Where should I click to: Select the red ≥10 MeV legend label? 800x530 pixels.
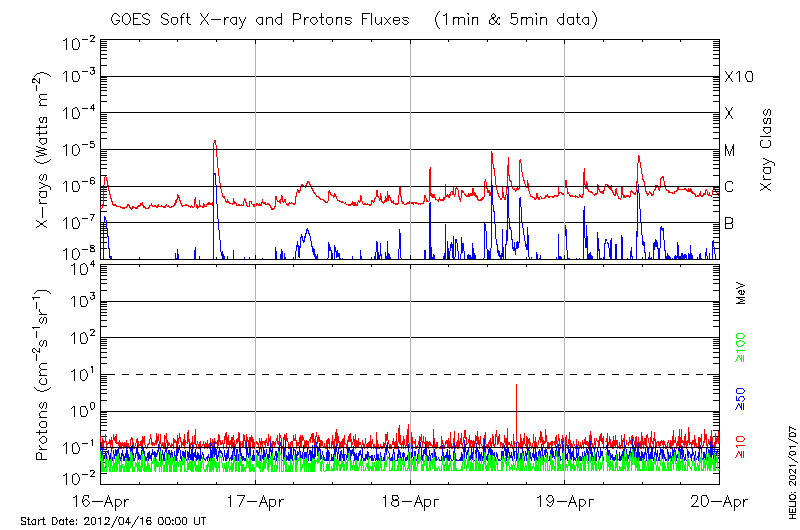point(741,447)
